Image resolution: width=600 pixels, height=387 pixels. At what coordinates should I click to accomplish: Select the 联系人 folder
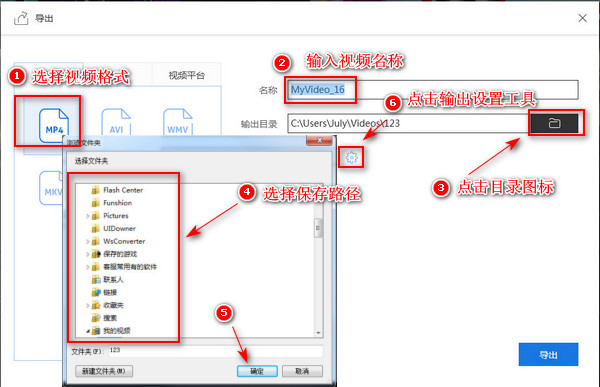coord(113,279)
